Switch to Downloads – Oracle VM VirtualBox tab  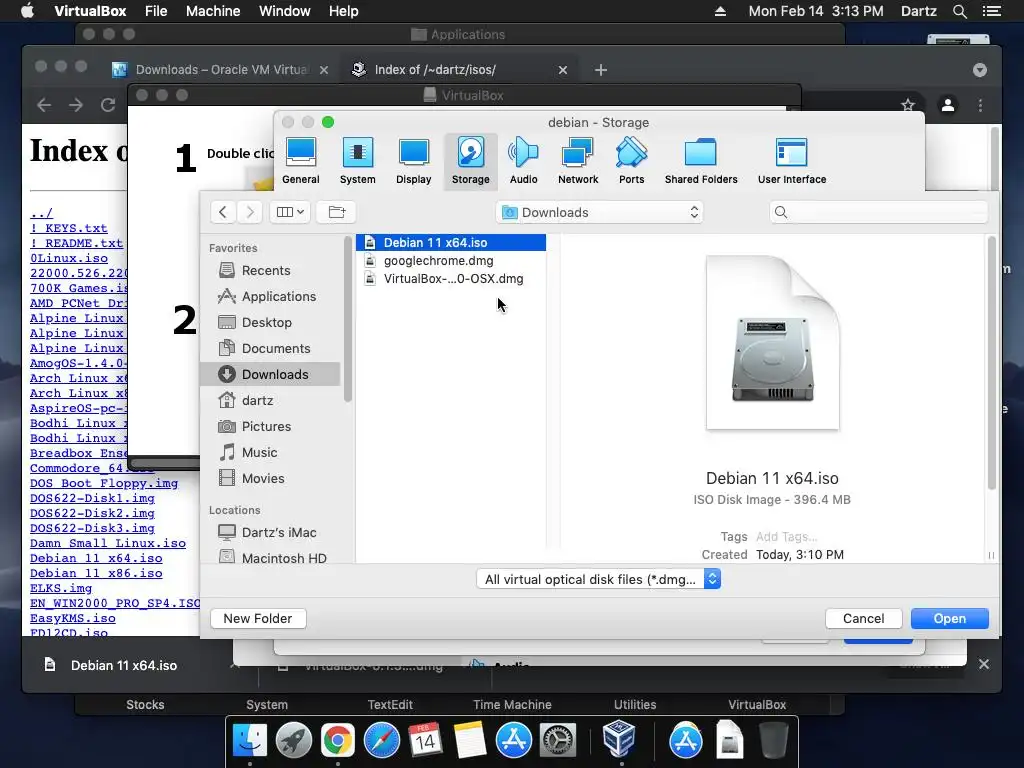tap(221, 69)
